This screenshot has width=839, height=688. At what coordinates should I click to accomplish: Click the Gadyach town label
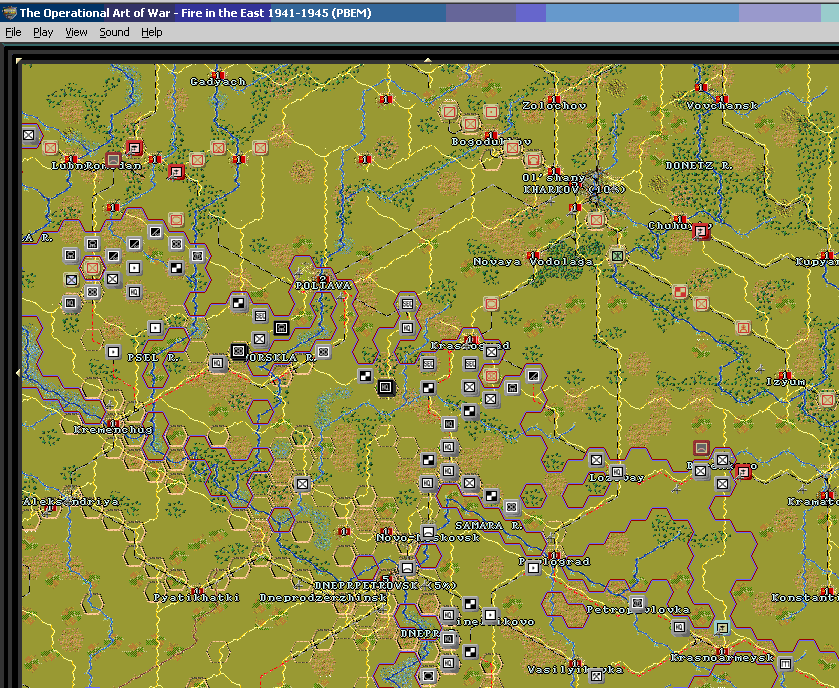click(218, 82)
